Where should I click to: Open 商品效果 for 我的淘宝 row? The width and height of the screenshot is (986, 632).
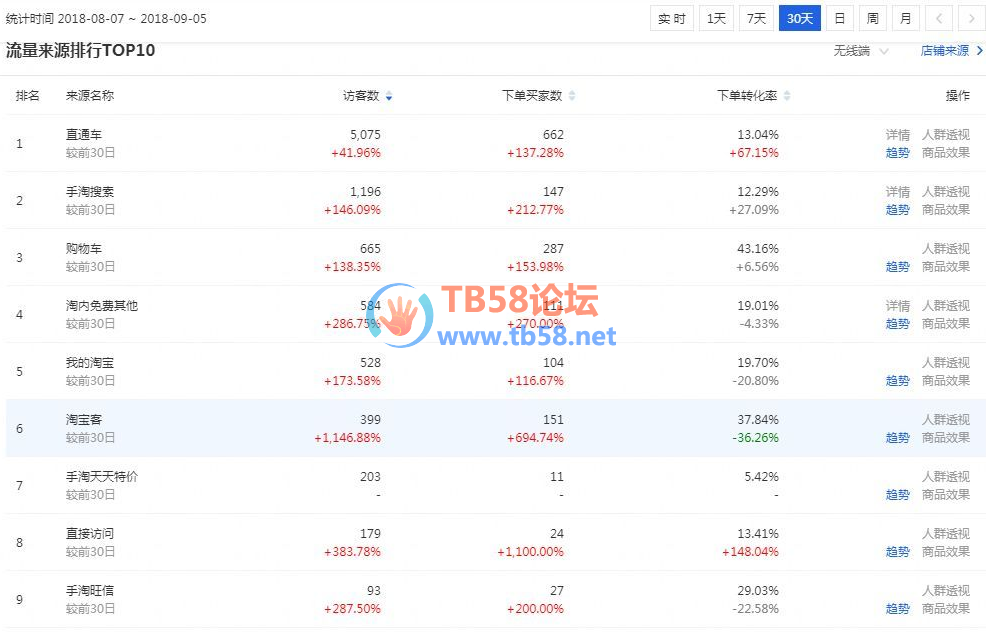coord(946,381)
